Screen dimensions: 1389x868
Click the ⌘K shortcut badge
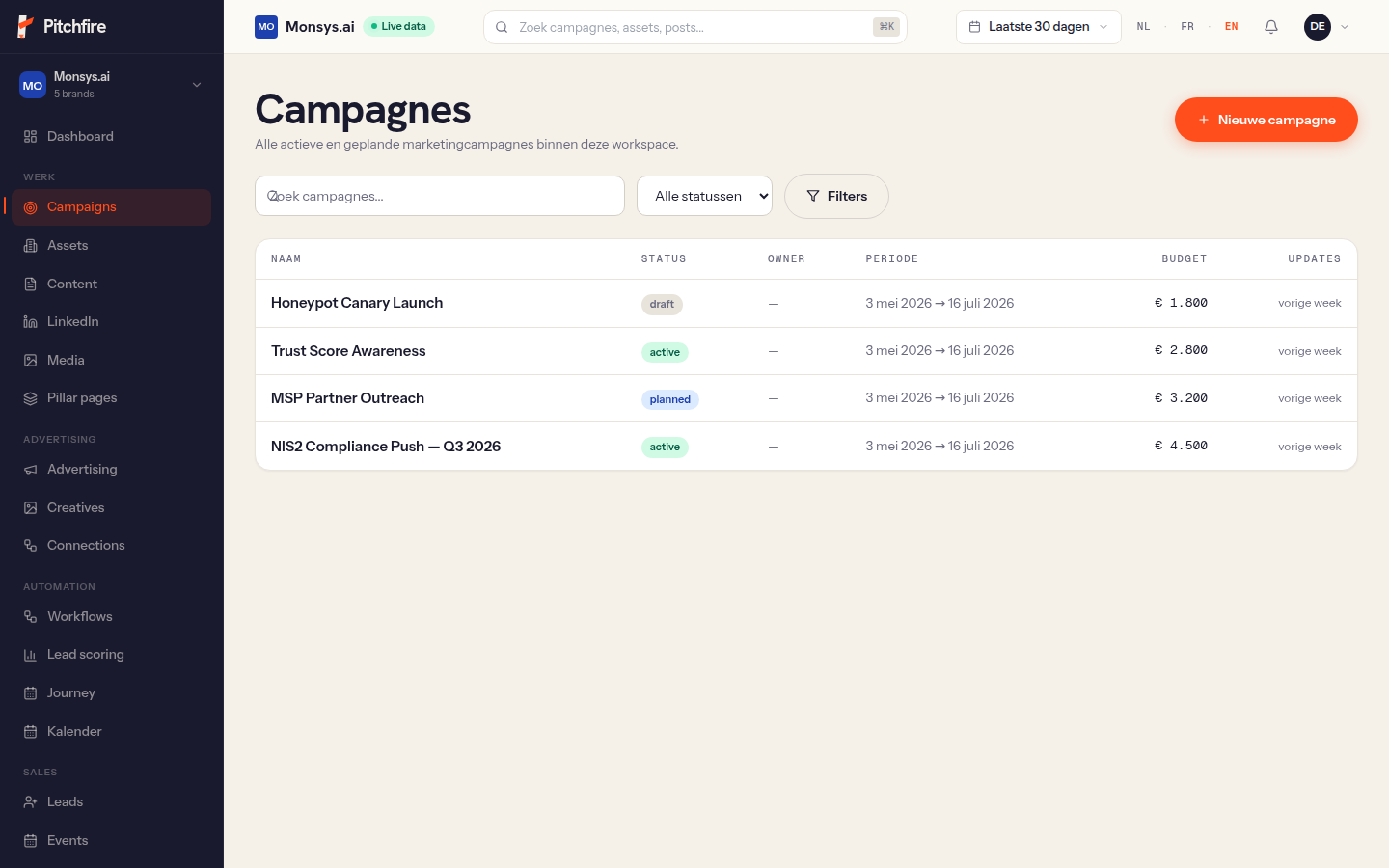(x=886, y=27)
